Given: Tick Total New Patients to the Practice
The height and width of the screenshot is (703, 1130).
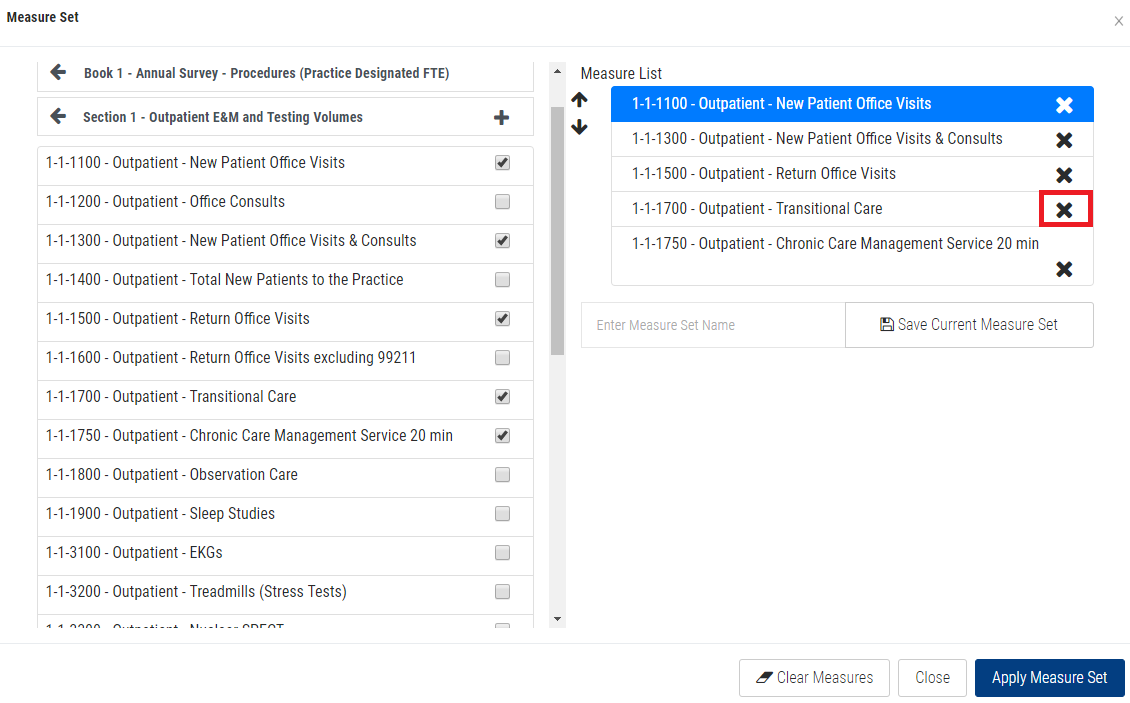Looking at the screenshot, I should coord(502,280).
